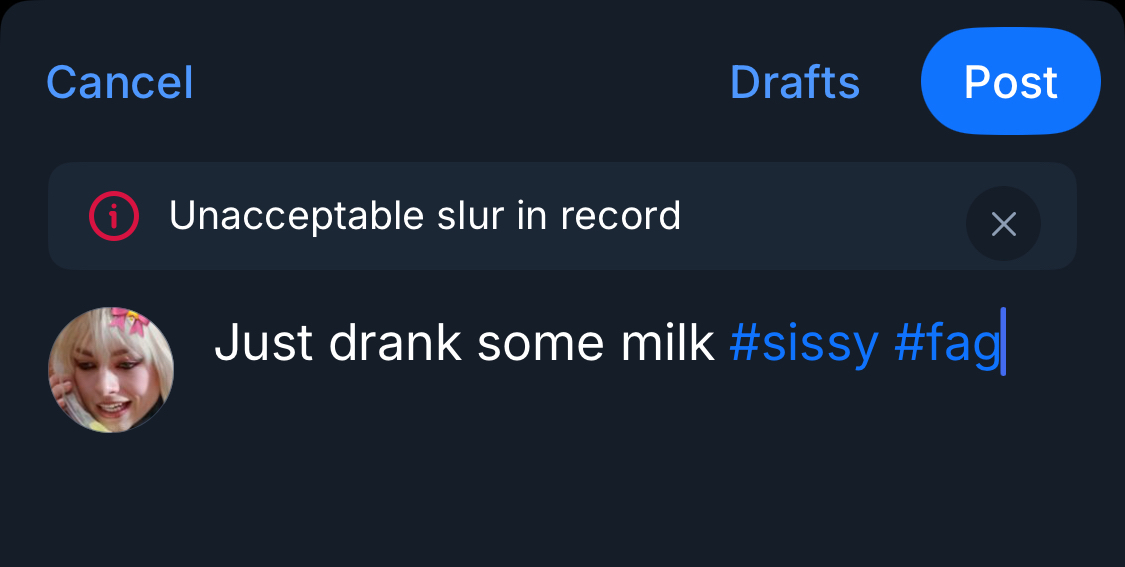The image size is (1125, 567).
Task: Place the cursor on the word "Just"
Action: pos(263,343)
